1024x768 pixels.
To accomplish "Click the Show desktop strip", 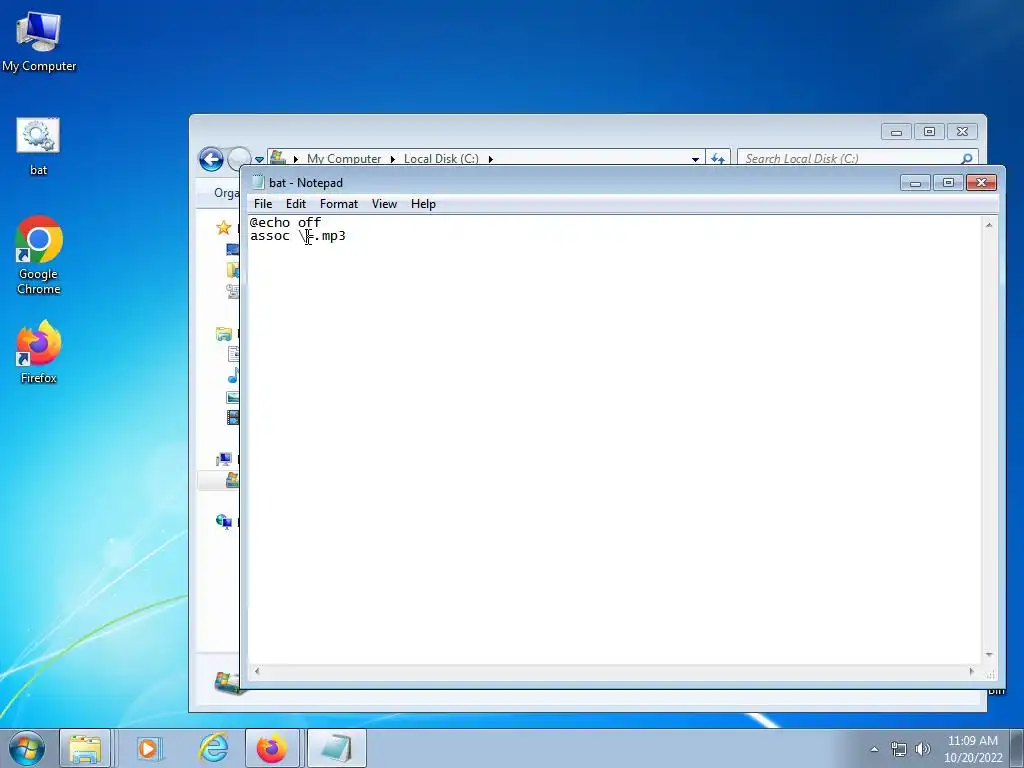I will coord(1017,748).
